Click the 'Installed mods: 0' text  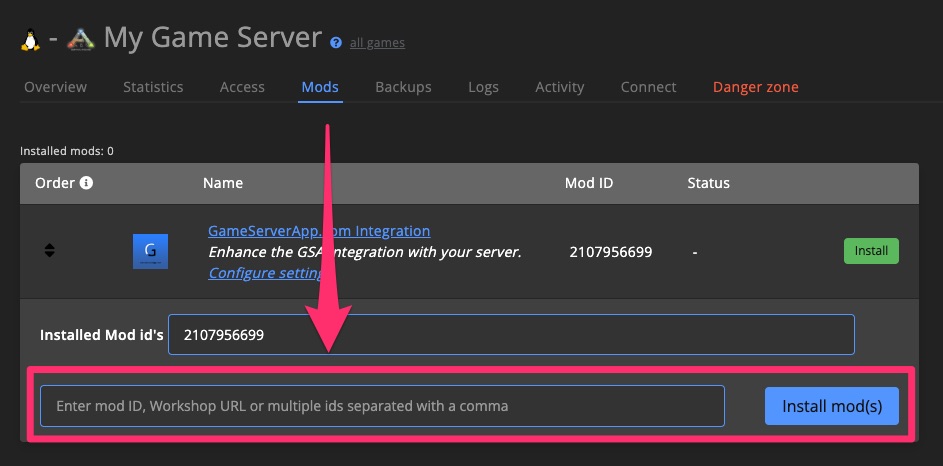(67, 152)
